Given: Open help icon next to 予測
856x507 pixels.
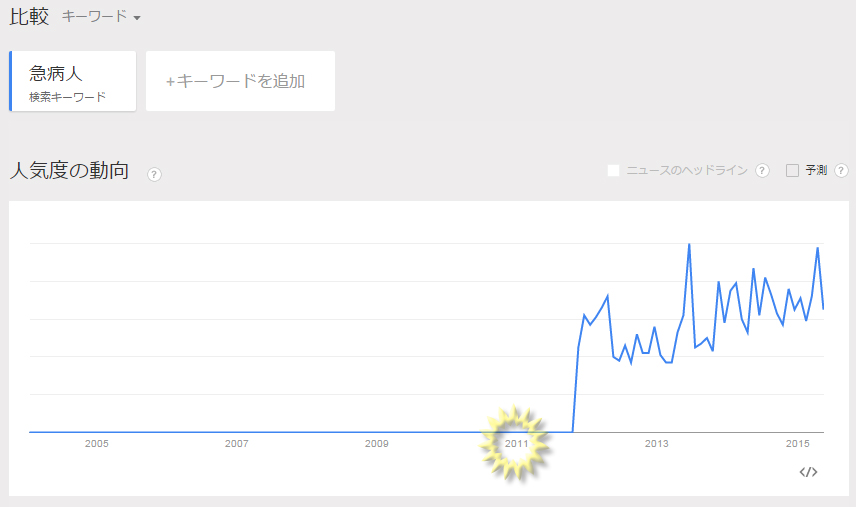Looking at the screenshot, I should click(x=841, y=170).
